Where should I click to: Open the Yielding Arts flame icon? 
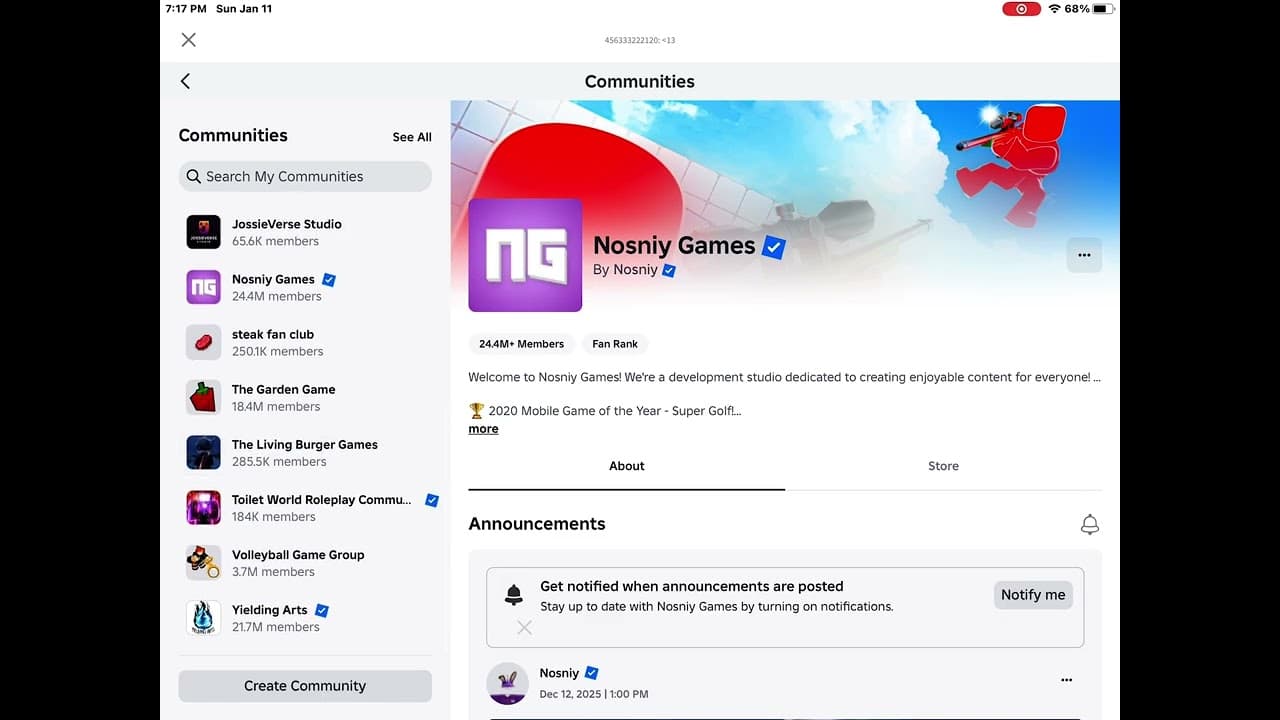(204, 617)
